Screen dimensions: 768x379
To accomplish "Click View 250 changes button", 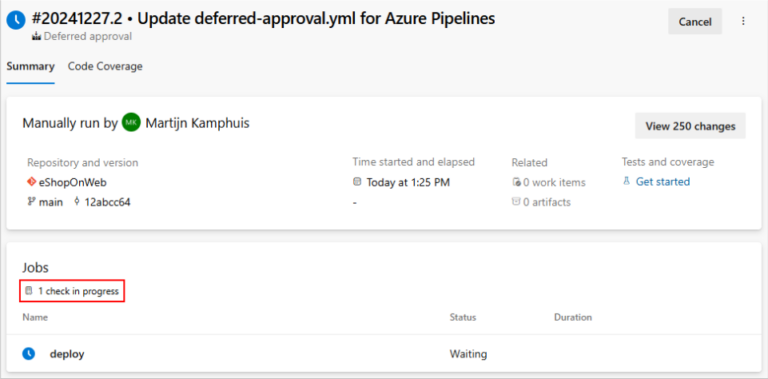I will pyautogui.click(x=690, y=126).
